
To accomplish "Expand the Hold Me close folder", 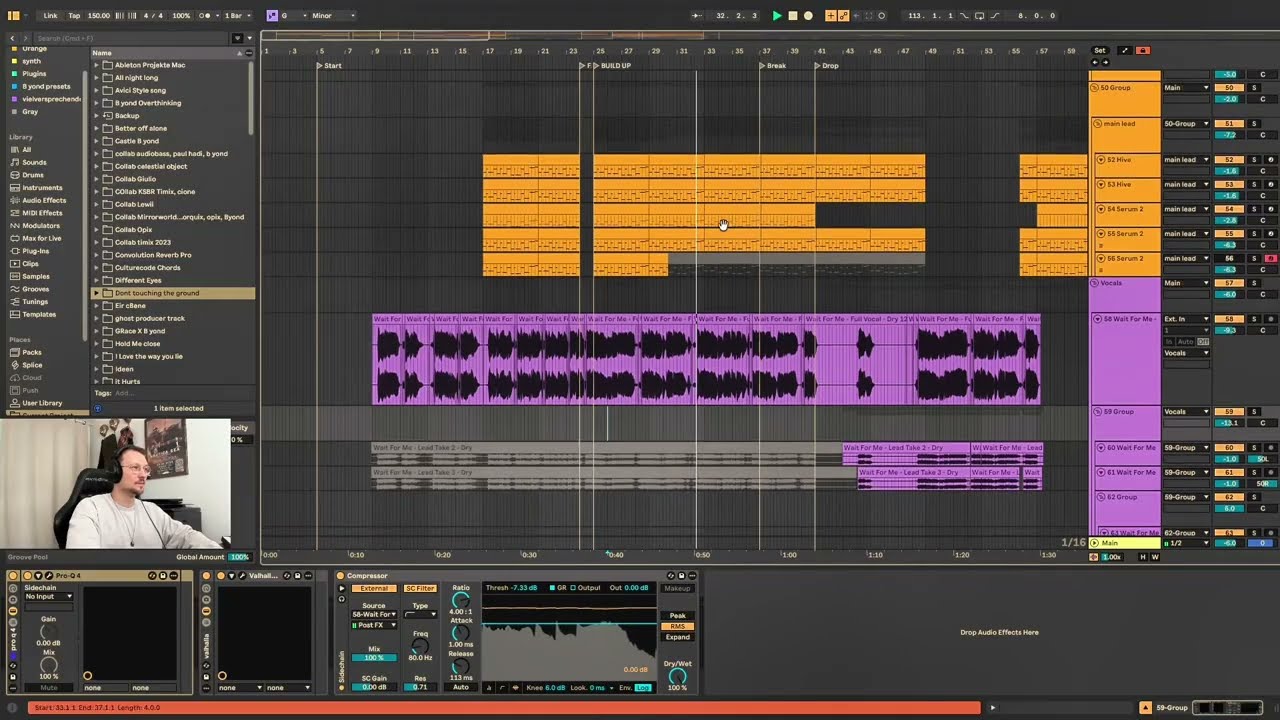I will click(97, 344).
